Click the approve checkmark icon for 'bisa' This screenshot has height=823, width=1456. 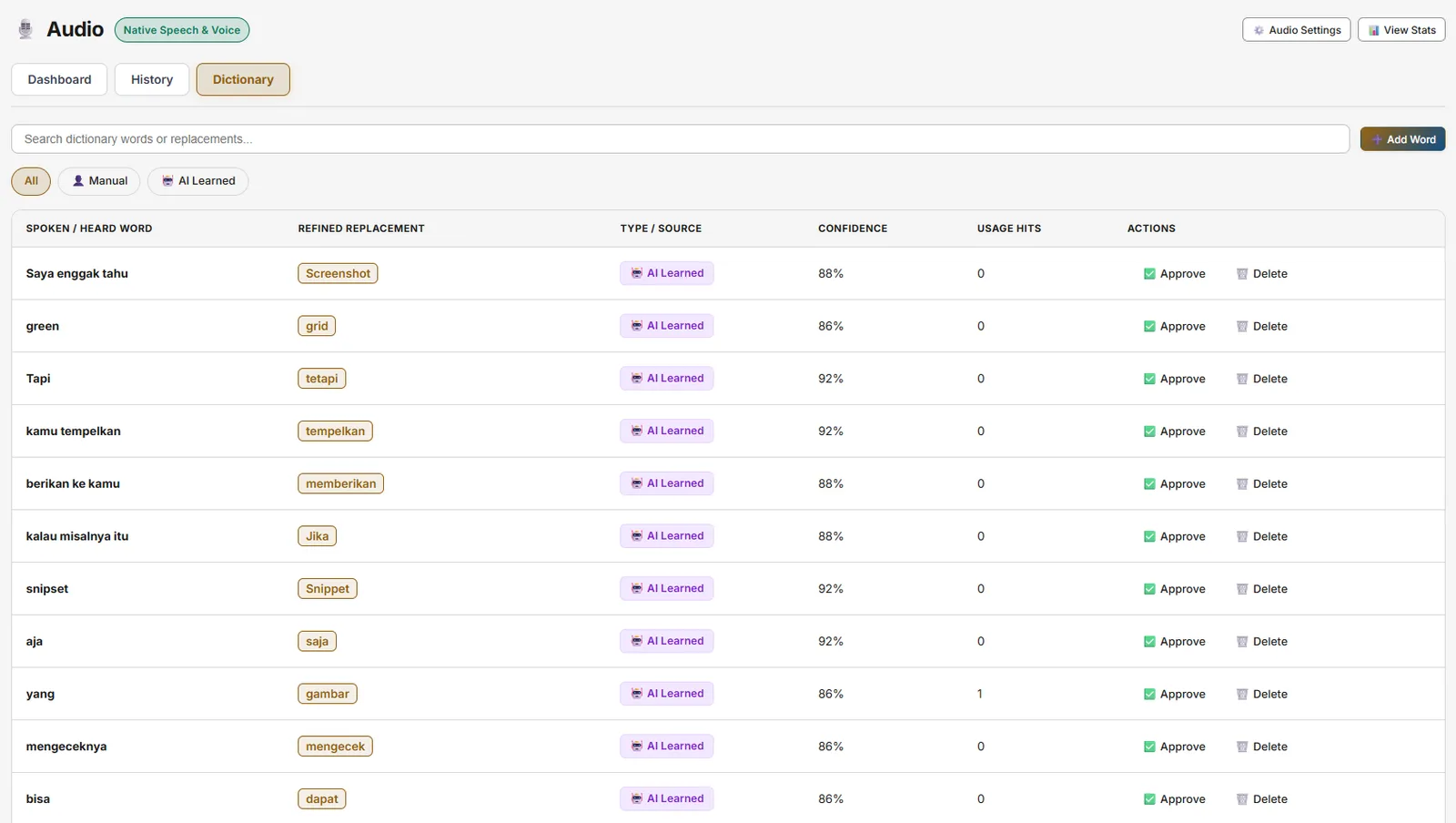tap(1149, 799)
